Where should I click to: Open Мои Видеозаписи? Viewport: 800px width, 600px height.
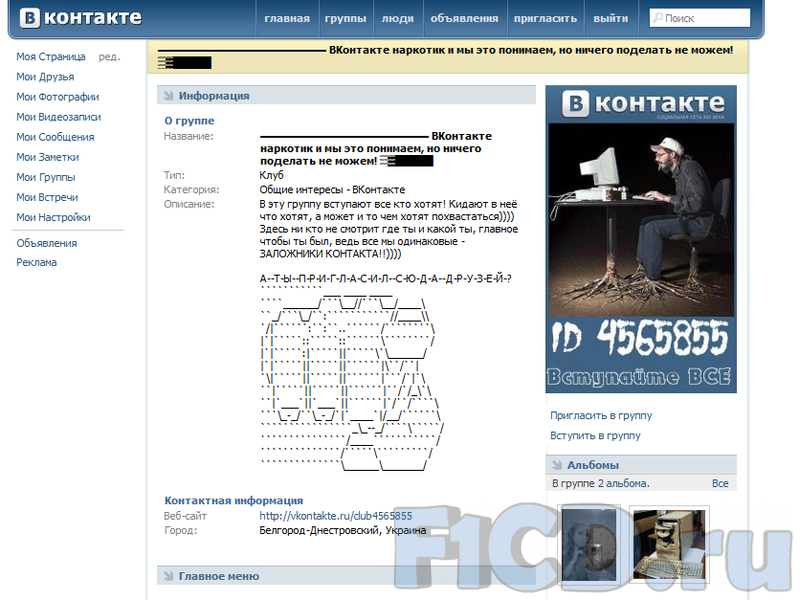(59, 117)
